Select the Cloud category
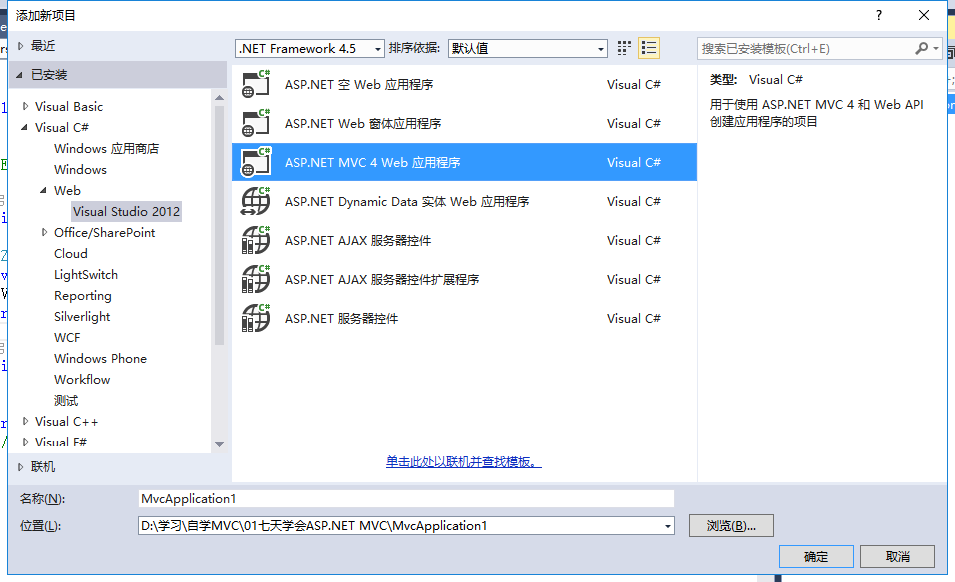 click(71, 253)
